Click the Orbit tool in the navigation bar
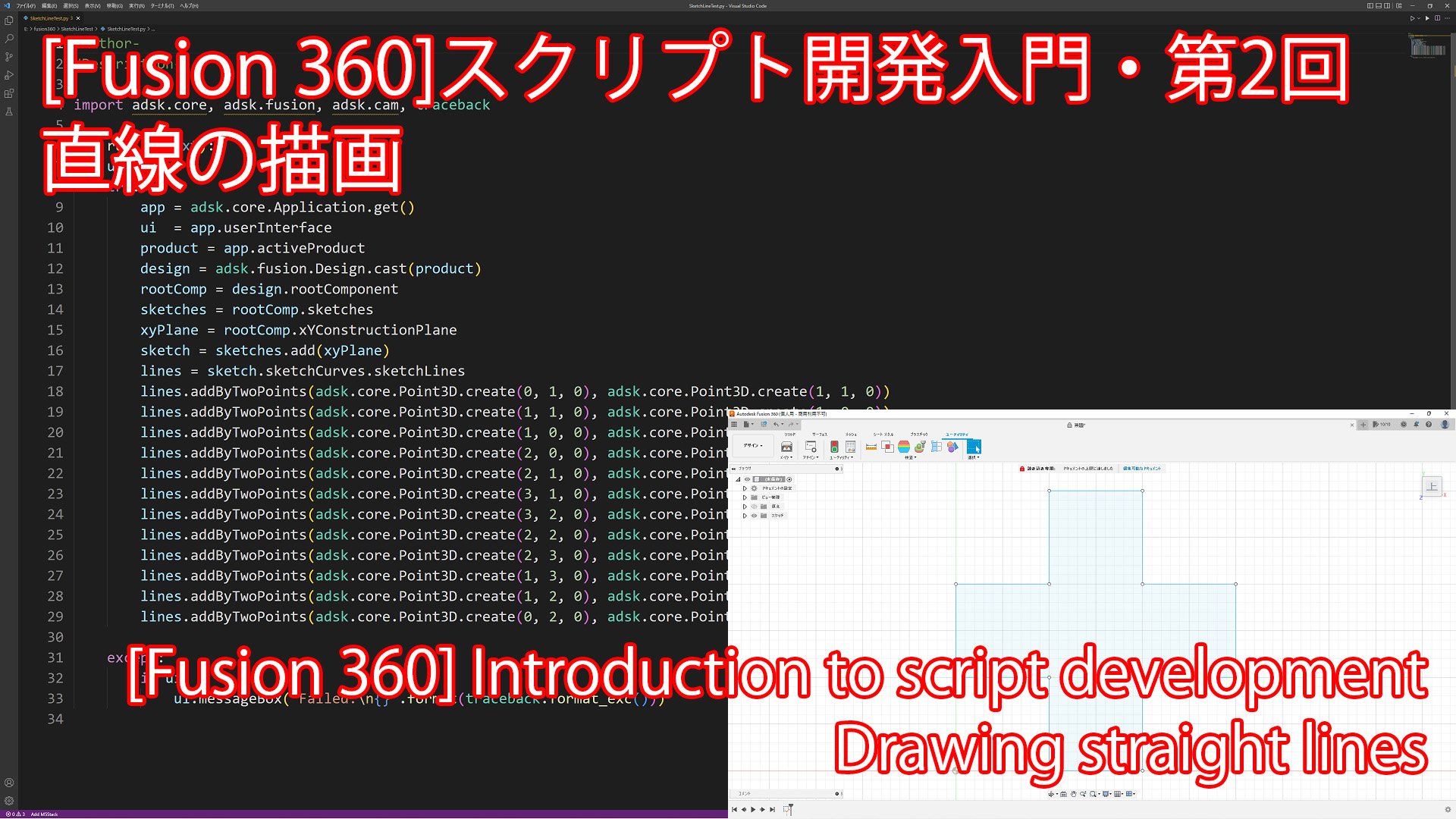Viewport: 1456px width, 819px height. tap(1051, 794)
